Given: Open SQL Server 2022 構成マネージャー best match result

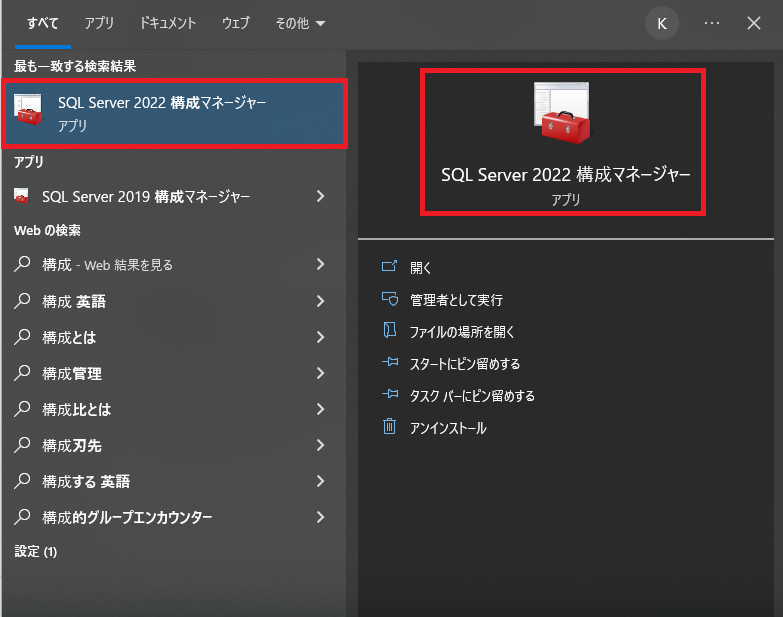Looking at the screenshot, I should 174,113.
